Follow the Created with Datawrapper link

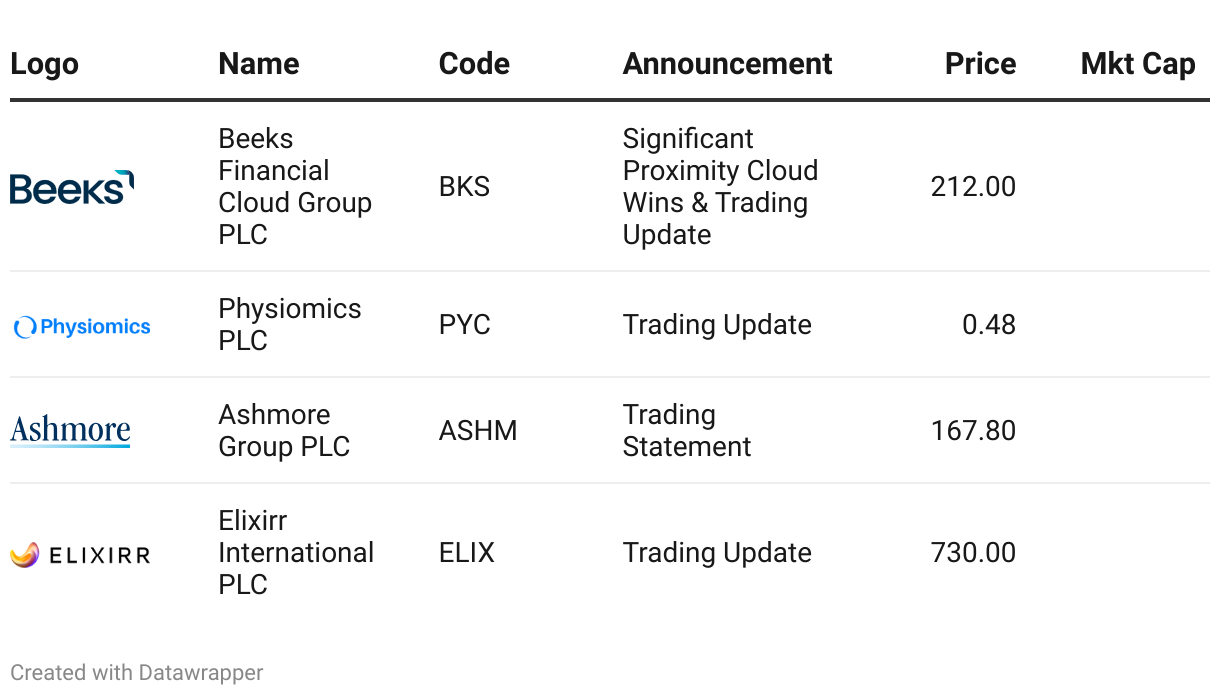(137, 673)
